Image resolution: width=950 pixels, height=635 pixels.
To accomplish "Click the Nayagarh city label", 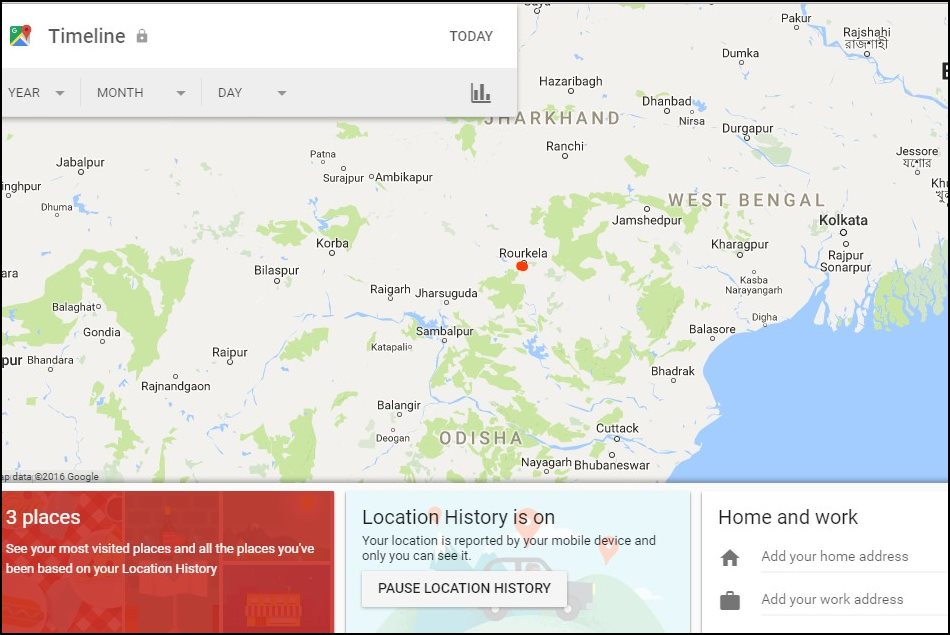I will coord(546,462).
